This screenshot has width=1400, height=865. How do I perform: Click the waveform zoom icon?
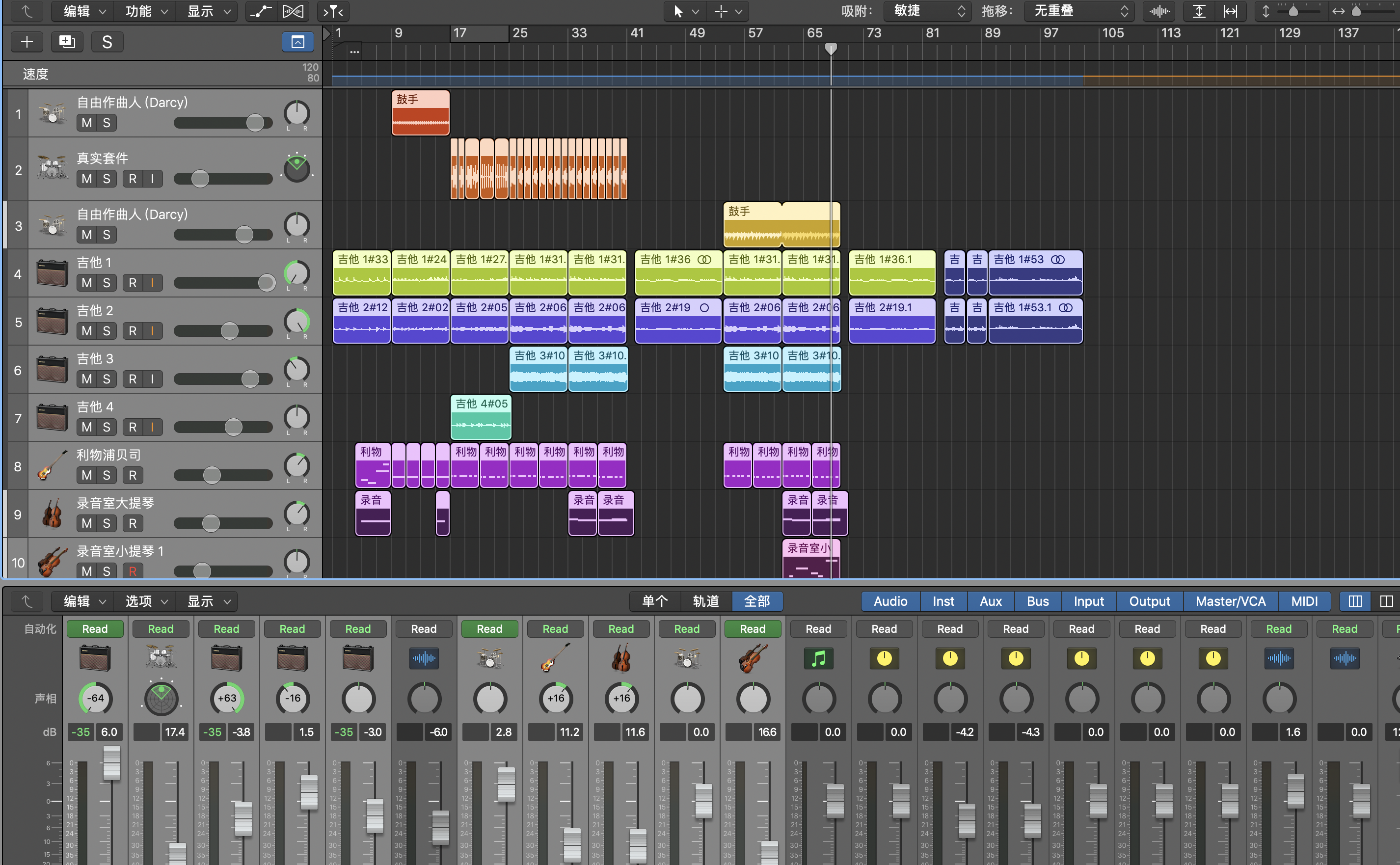(1158, 11)
